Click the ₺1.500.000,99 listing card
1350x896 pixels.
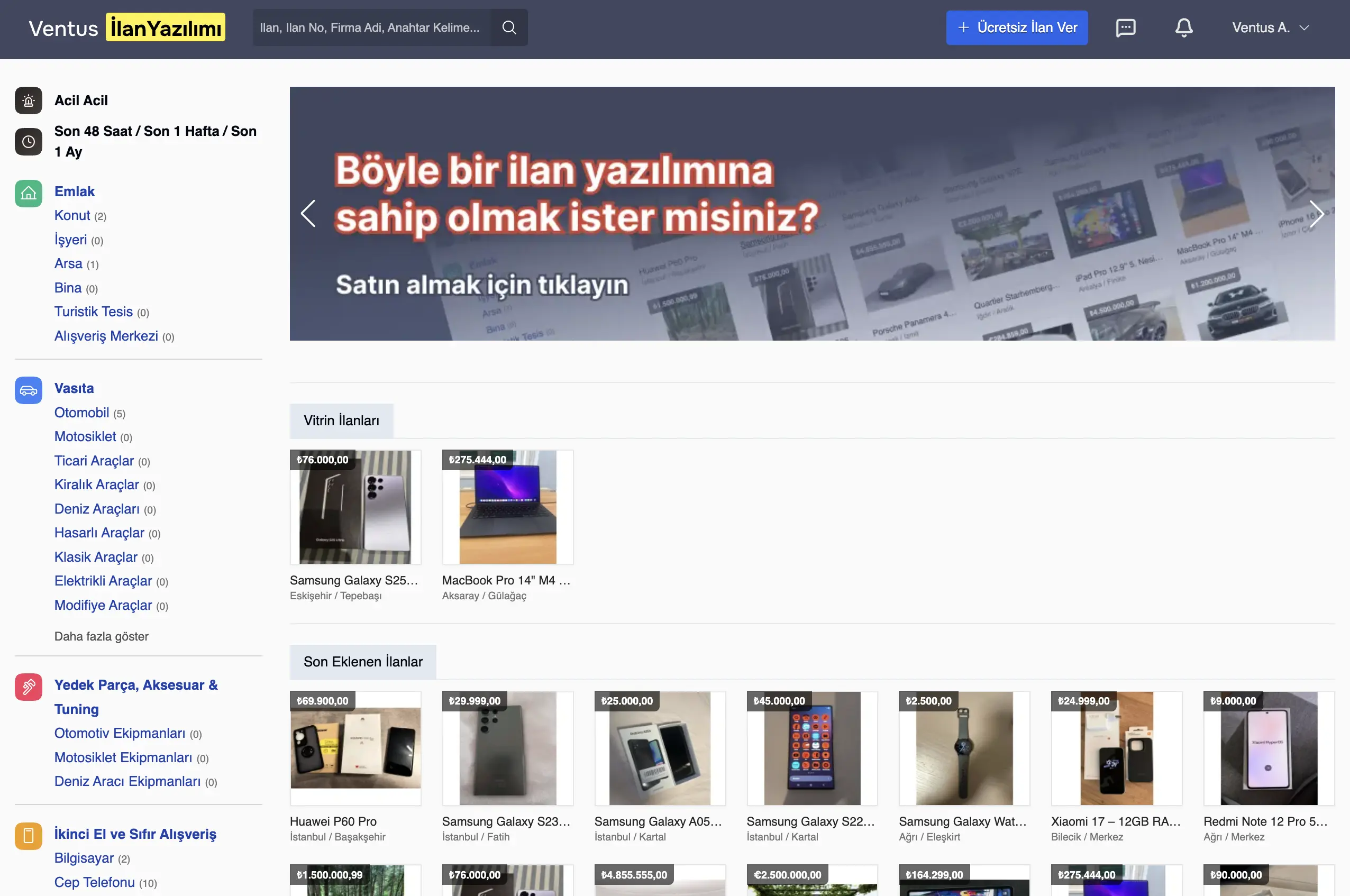point(355,880)
